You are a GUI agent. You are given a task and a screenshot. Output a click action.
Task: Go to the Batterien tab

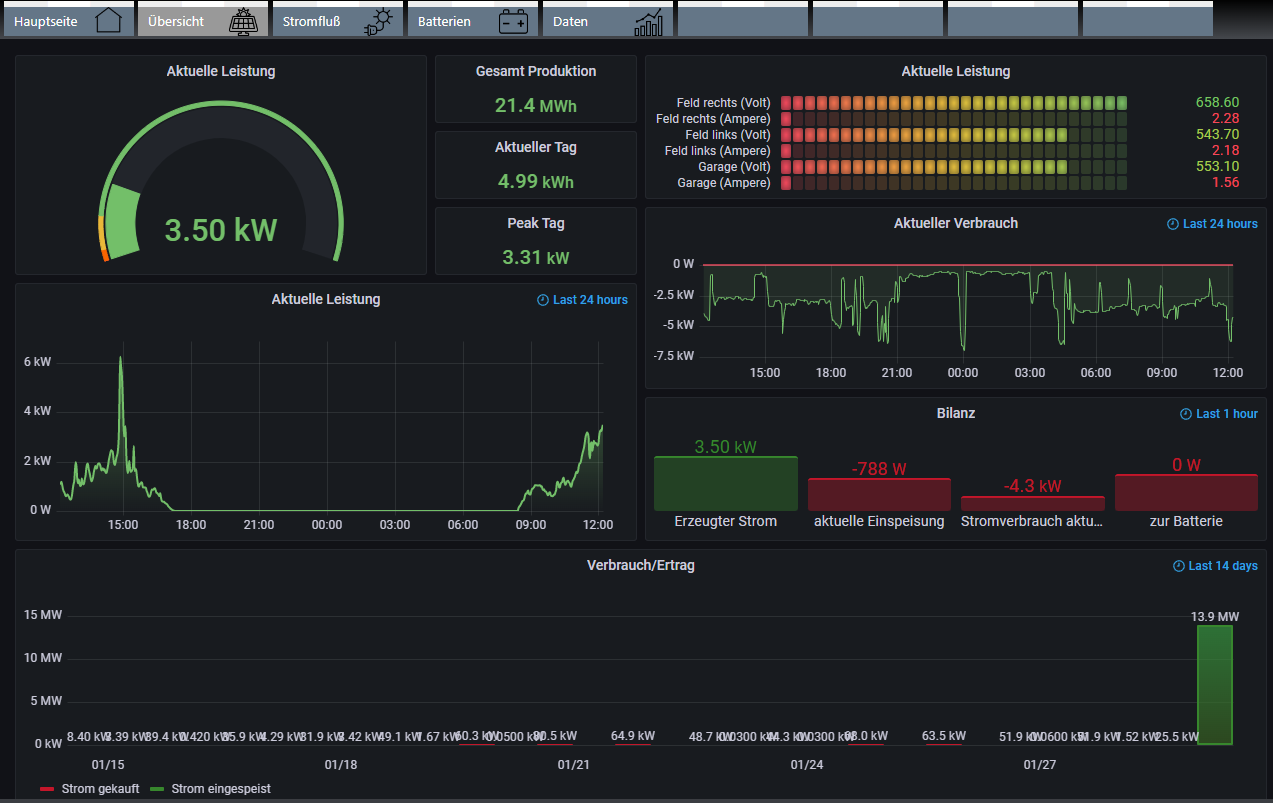[x=473, y=20]
